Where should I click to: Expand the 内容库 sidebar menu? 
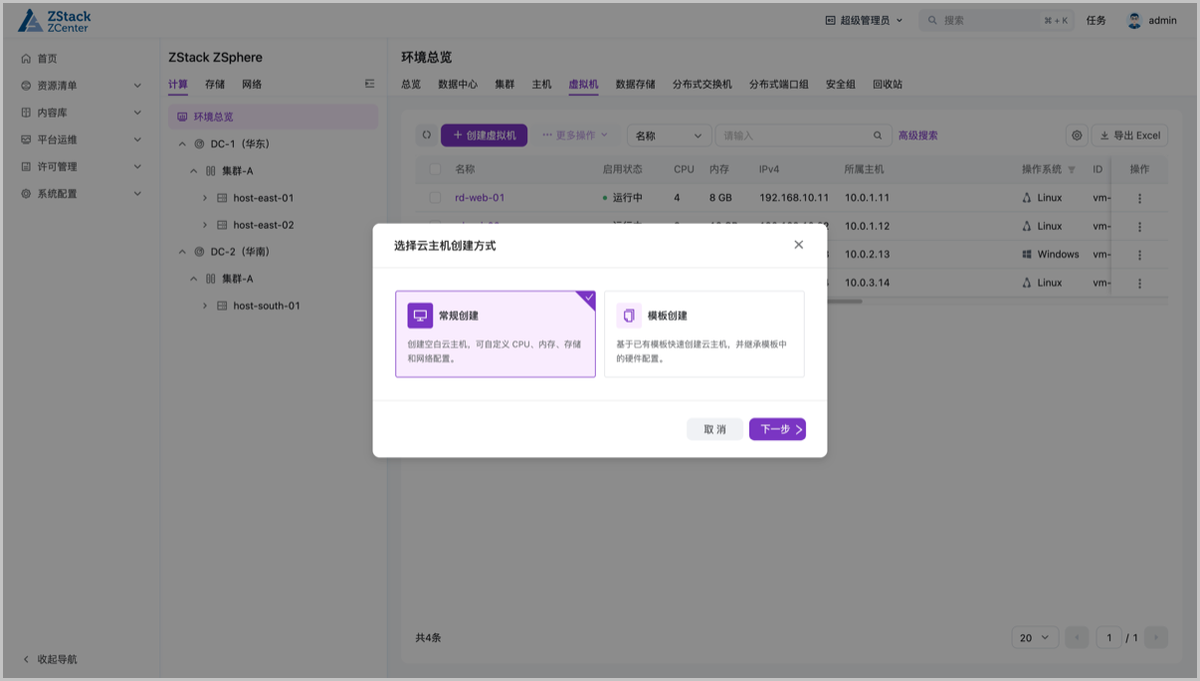click(x=80, y=113)
